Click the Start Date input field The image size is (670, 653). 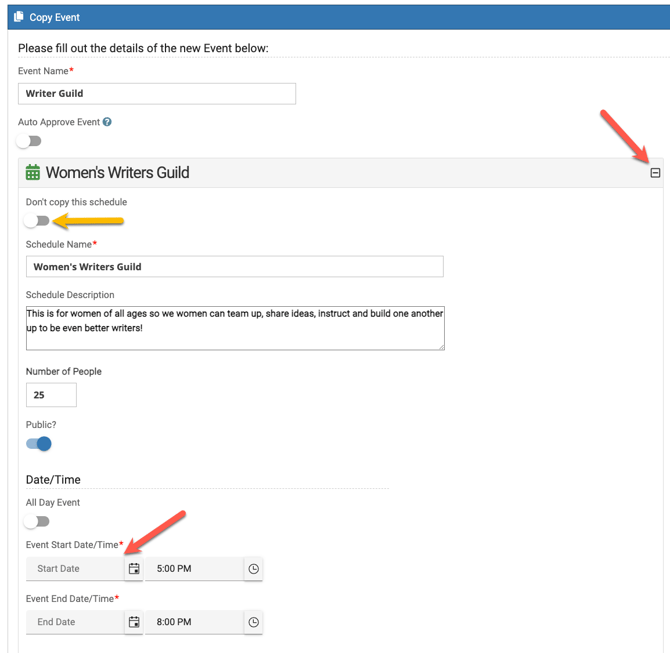pyautogui.click(x=75, y=569)
